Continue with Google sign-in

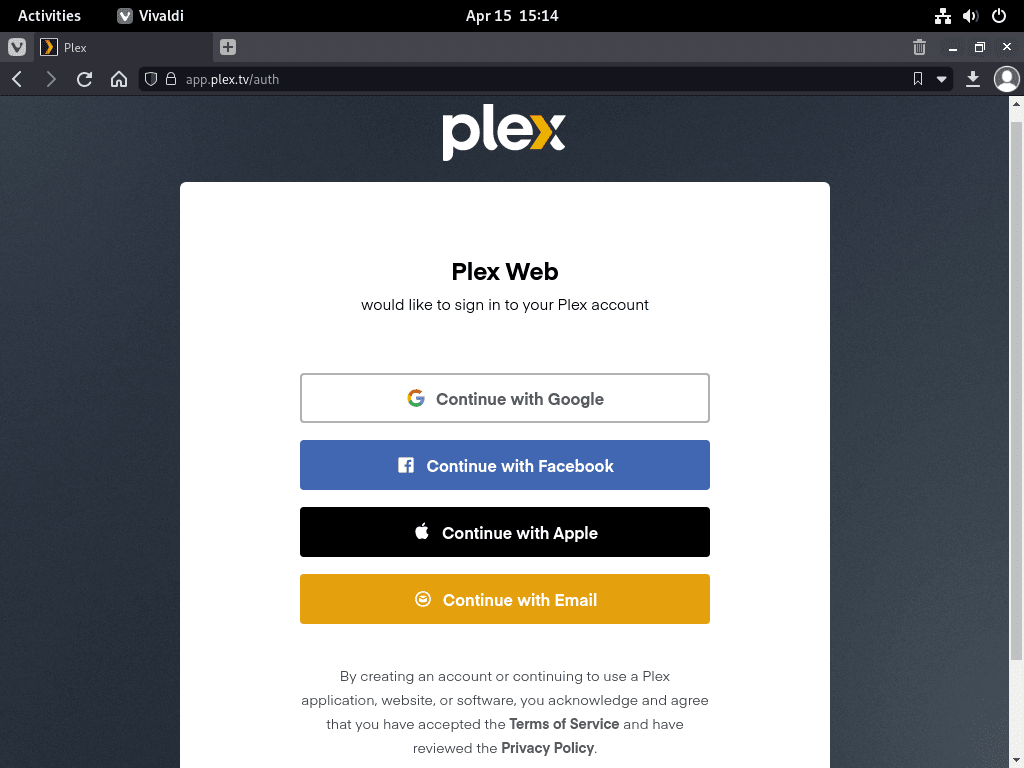[505, 398]
